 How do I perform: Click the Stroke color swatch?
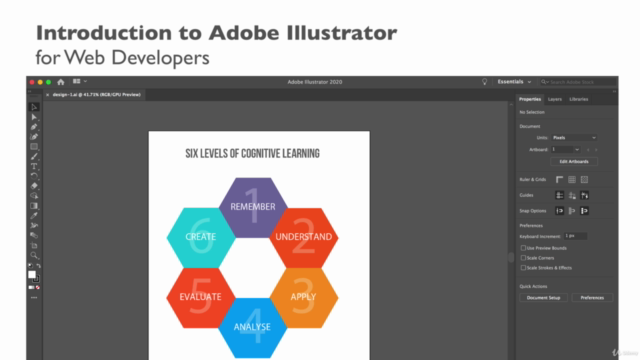tap(37, 279)
